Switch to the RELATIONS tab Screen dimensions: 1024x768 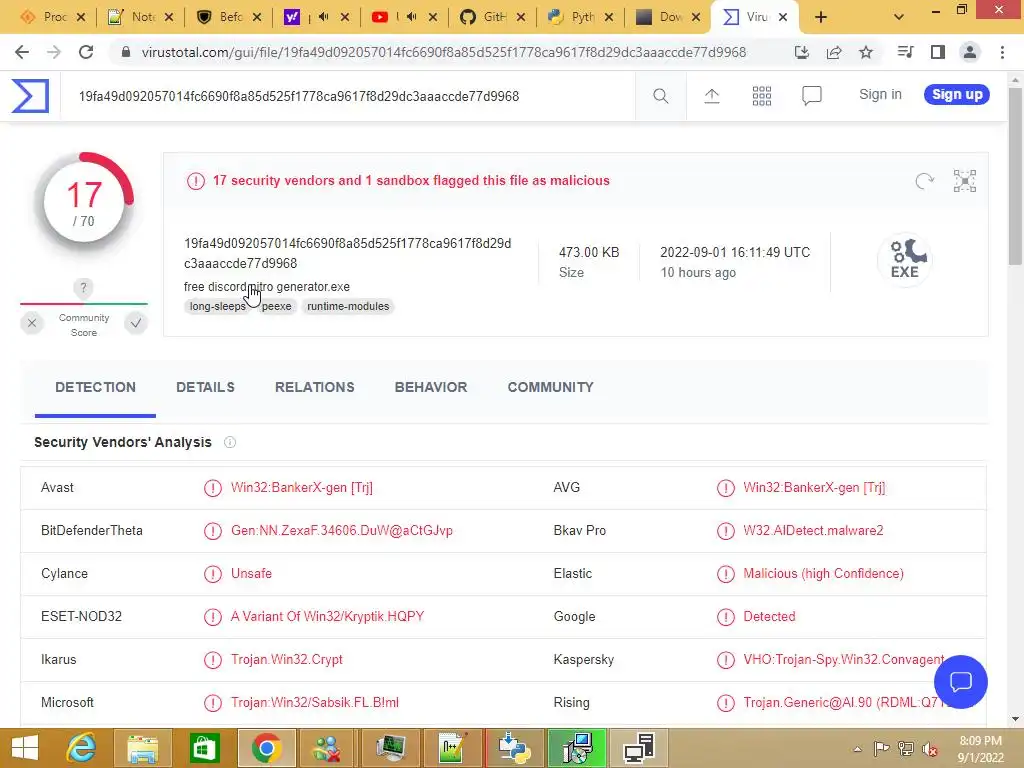click(x=315, y=387)
